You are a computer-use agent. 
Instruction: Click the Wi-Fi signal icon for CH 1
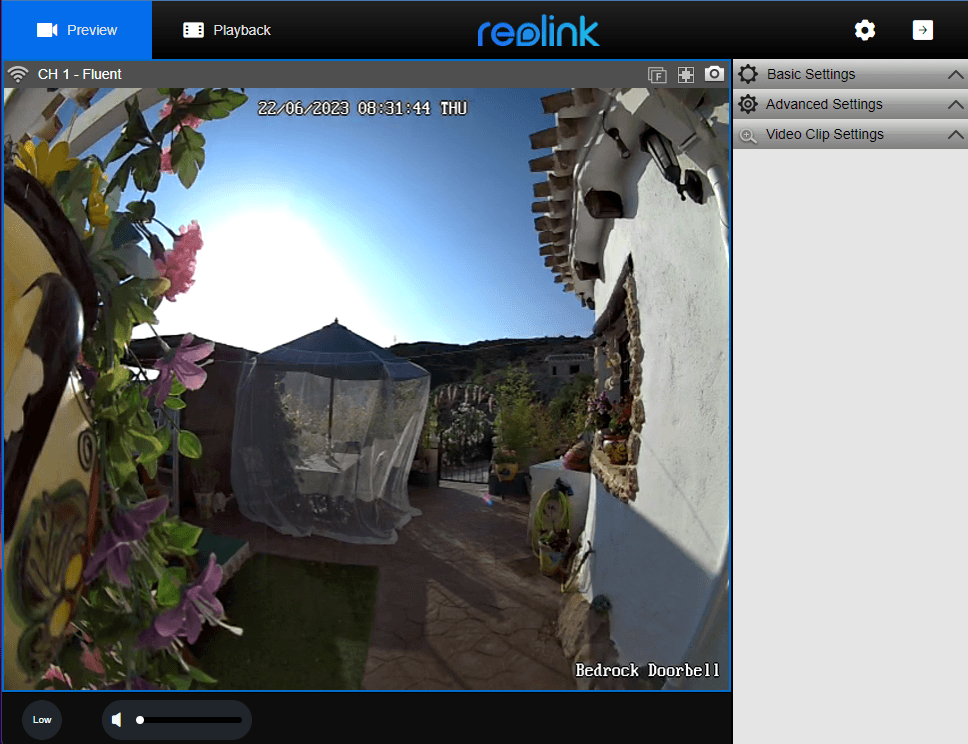(17, 74)
